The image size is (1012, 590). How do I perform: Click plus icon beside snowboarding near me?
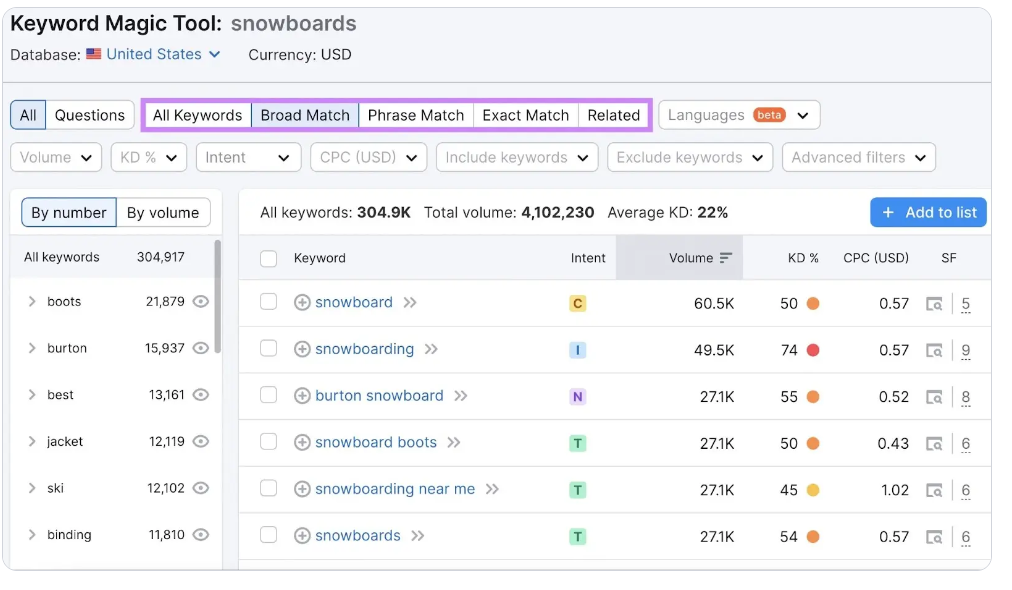[302, 489]
